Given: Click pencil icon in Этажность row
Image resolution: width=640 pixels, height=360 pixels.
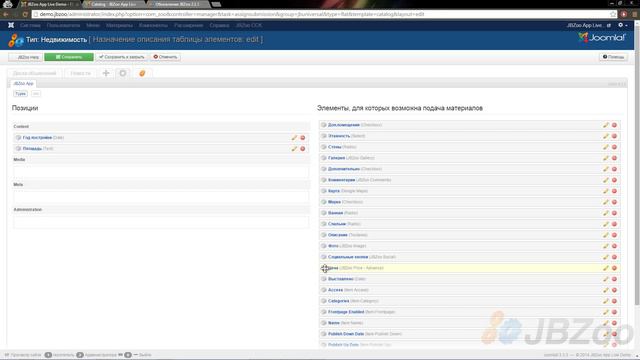Looking at the screenshot, I should (606, 136).
